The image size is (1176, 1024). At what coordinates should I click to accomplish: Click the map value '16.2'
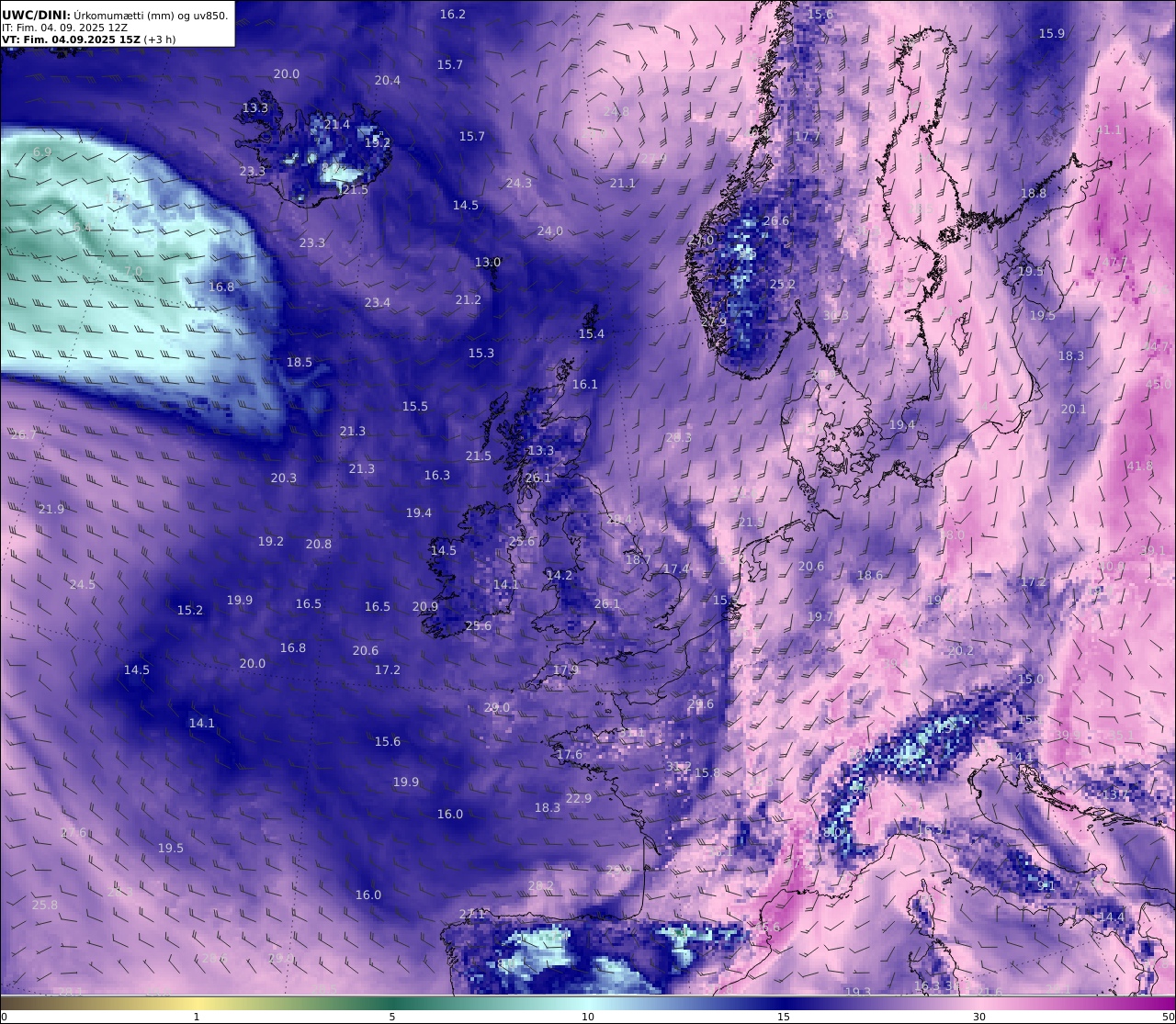click(x=453, y=14)
